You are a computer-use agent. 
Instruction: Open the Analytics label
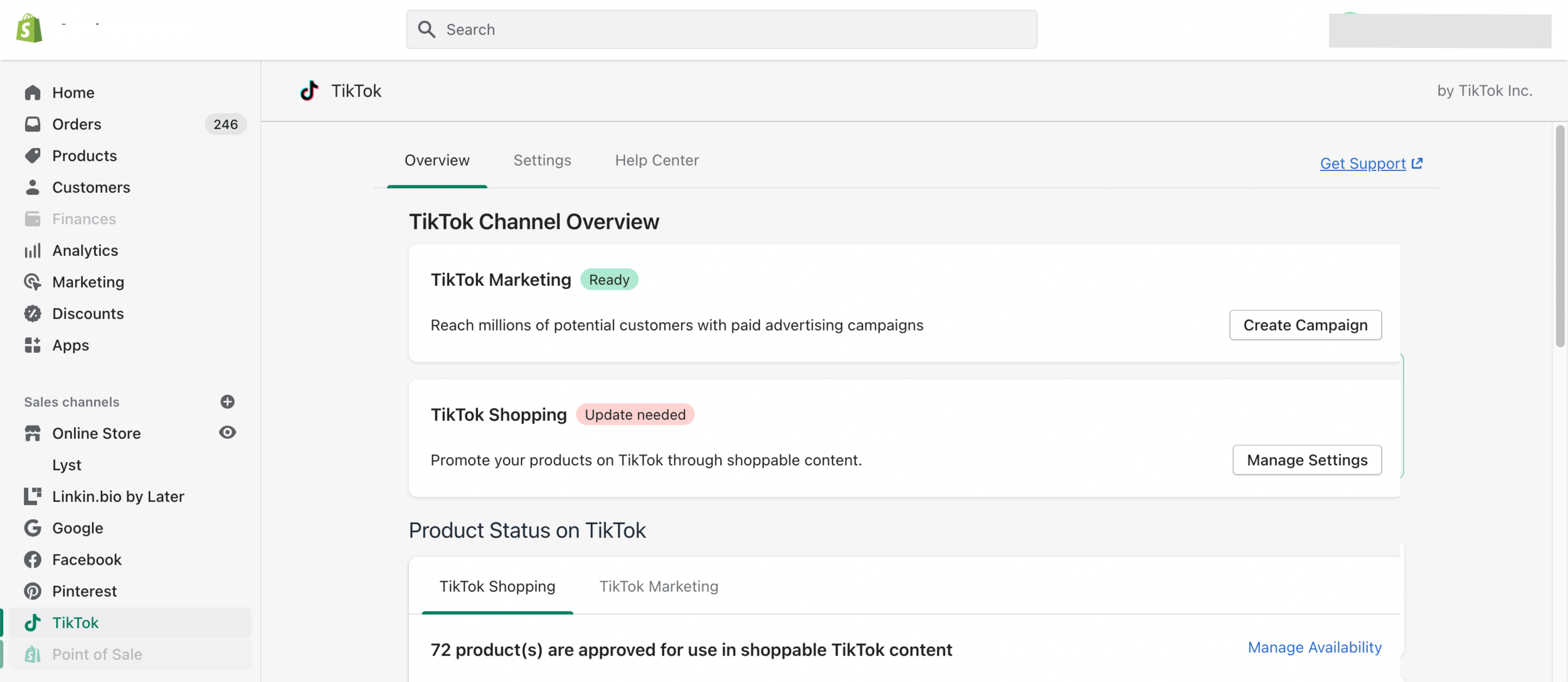coord(85,250)
